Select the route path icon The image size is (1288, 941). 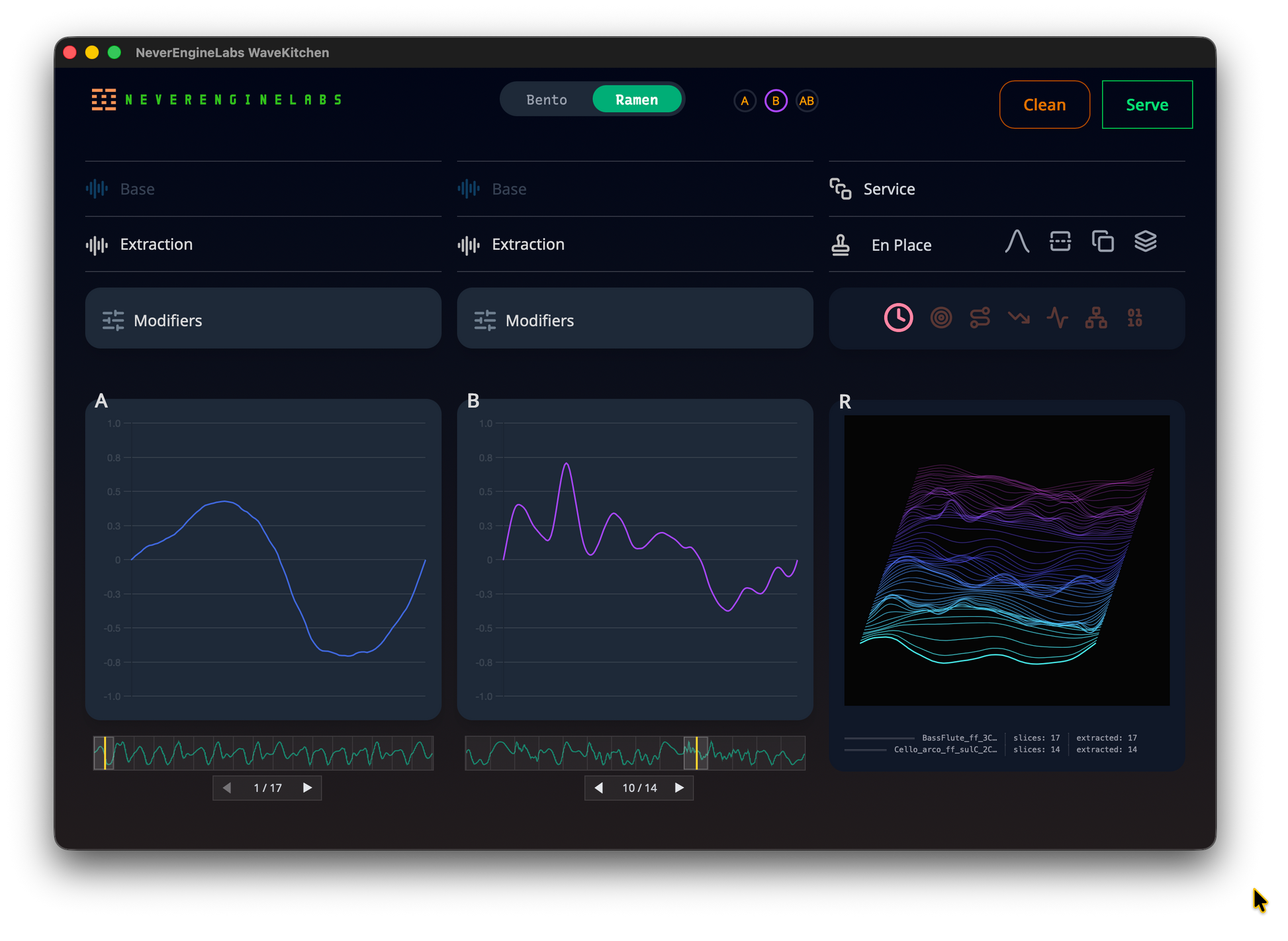coord(980,318)
